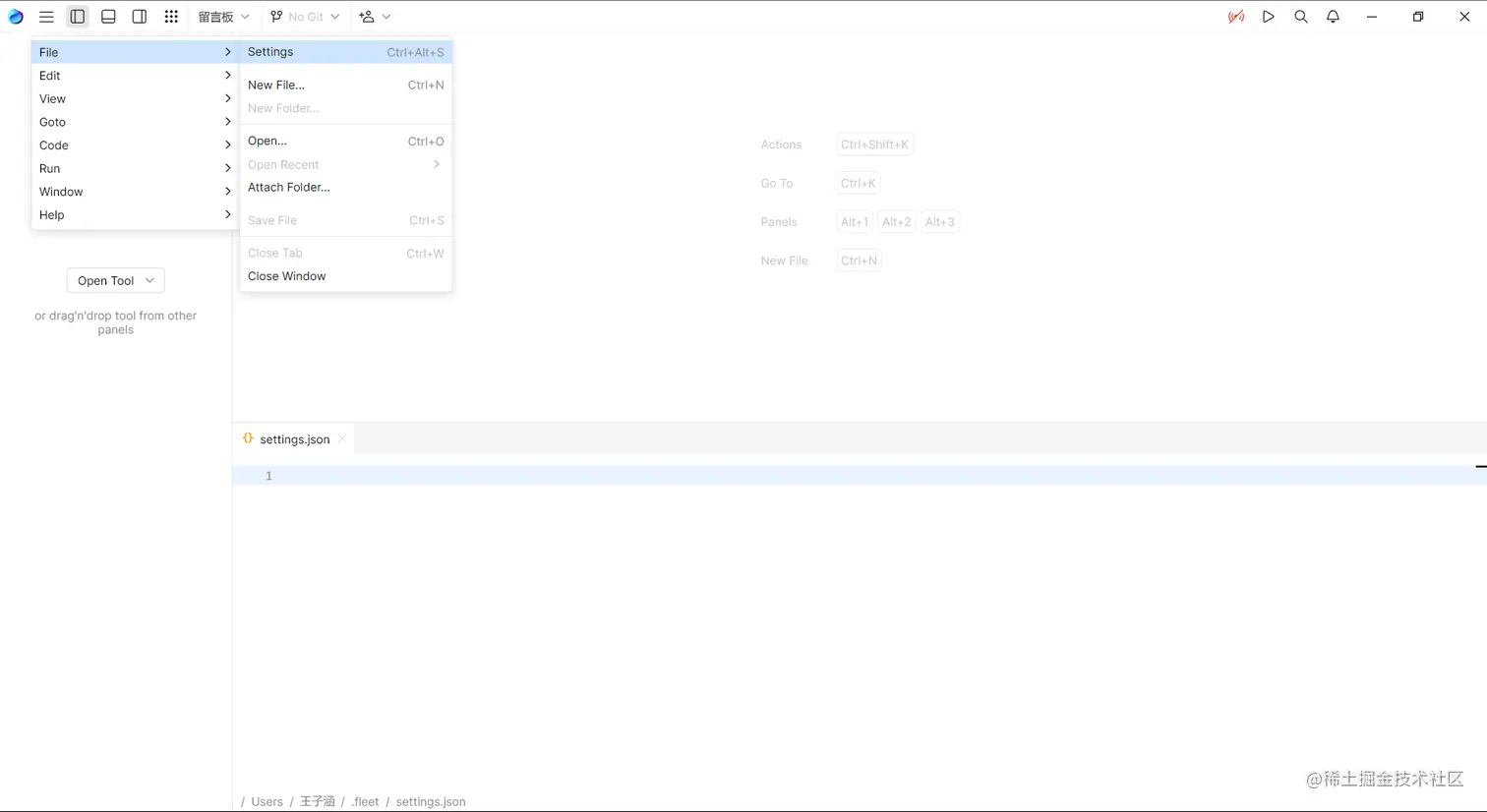Viewport: 1487px width, 812px height.
Task: Minimize the Fleet window
Action: click(x=1372, y=17)
